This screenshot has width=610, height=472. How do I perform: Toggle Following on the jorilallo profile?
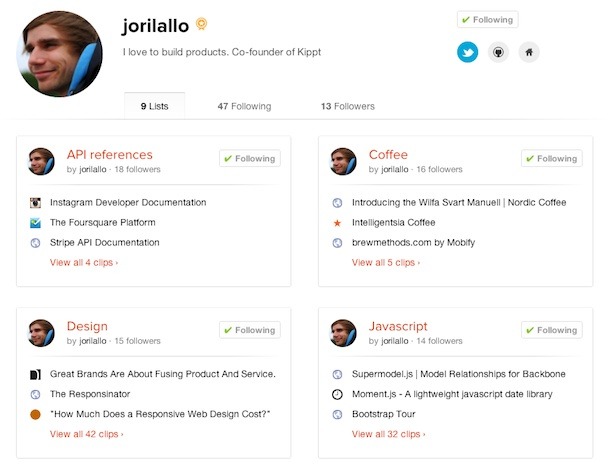487,20
